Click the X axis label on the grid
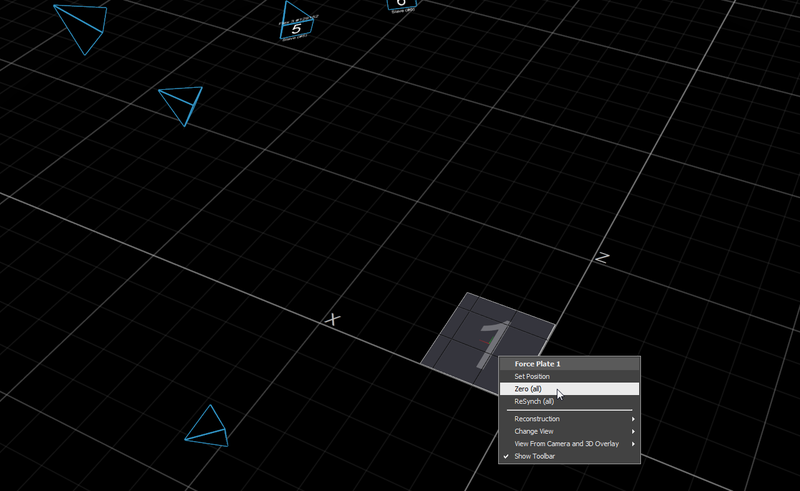The image size is (800, 491). point(334,320)
